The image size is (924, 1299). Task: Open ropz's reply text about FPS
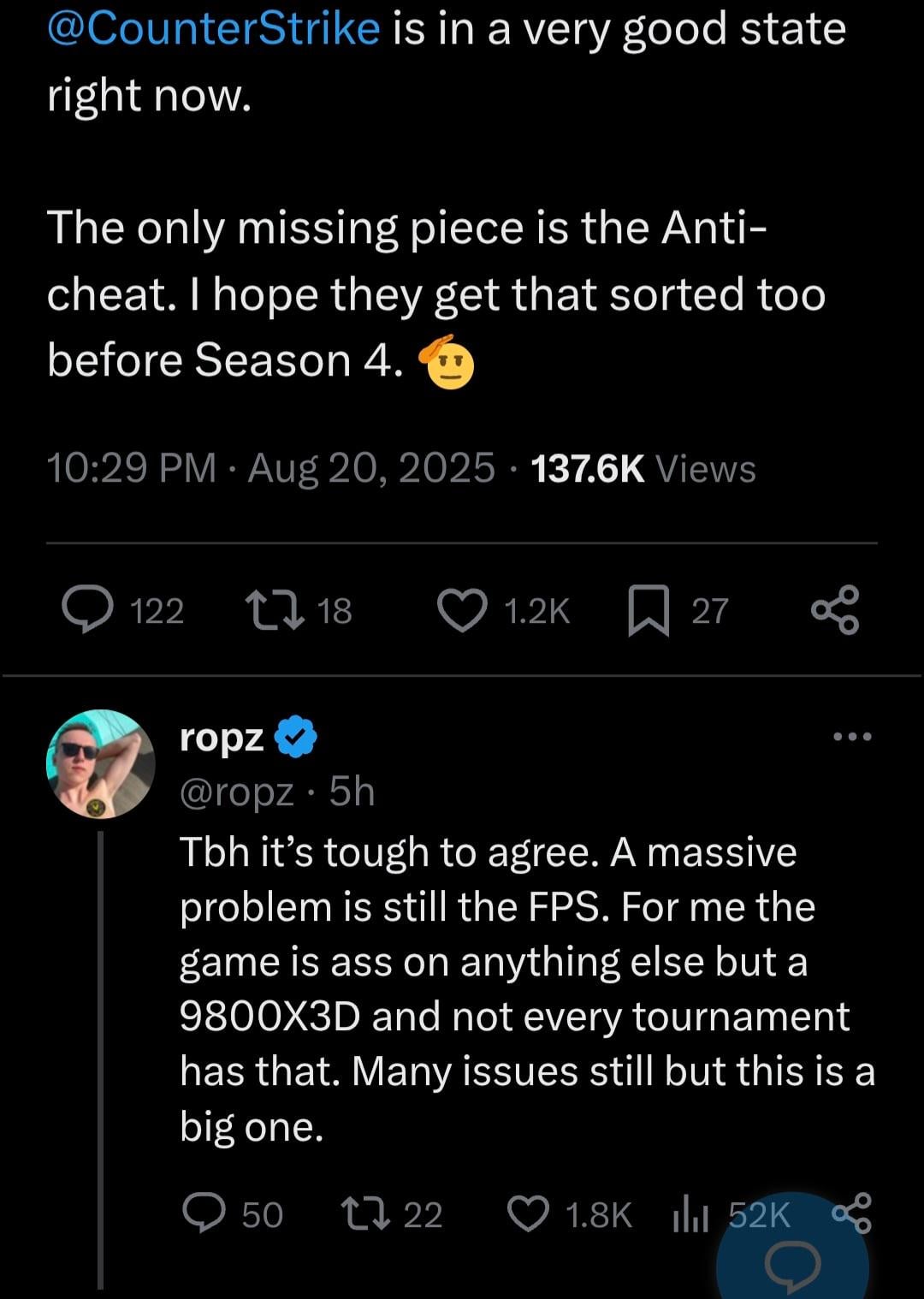[x=527, y=989]
